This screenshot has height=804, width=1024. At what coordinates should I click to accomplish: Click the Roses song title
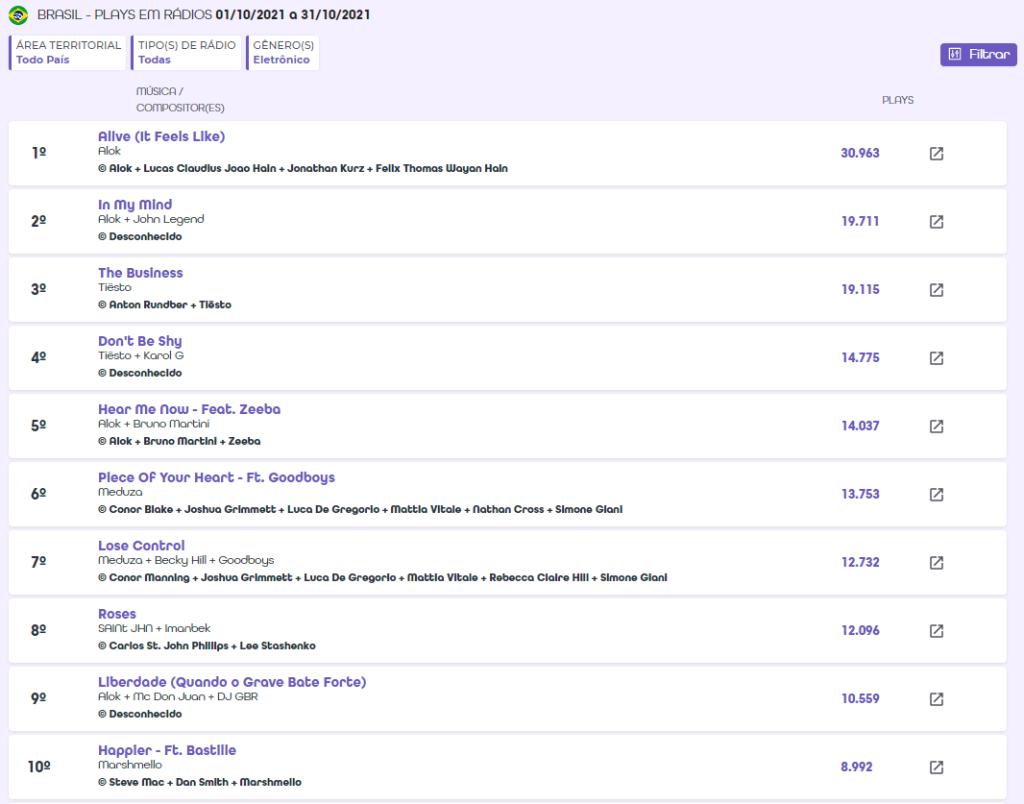coord(117,614)
